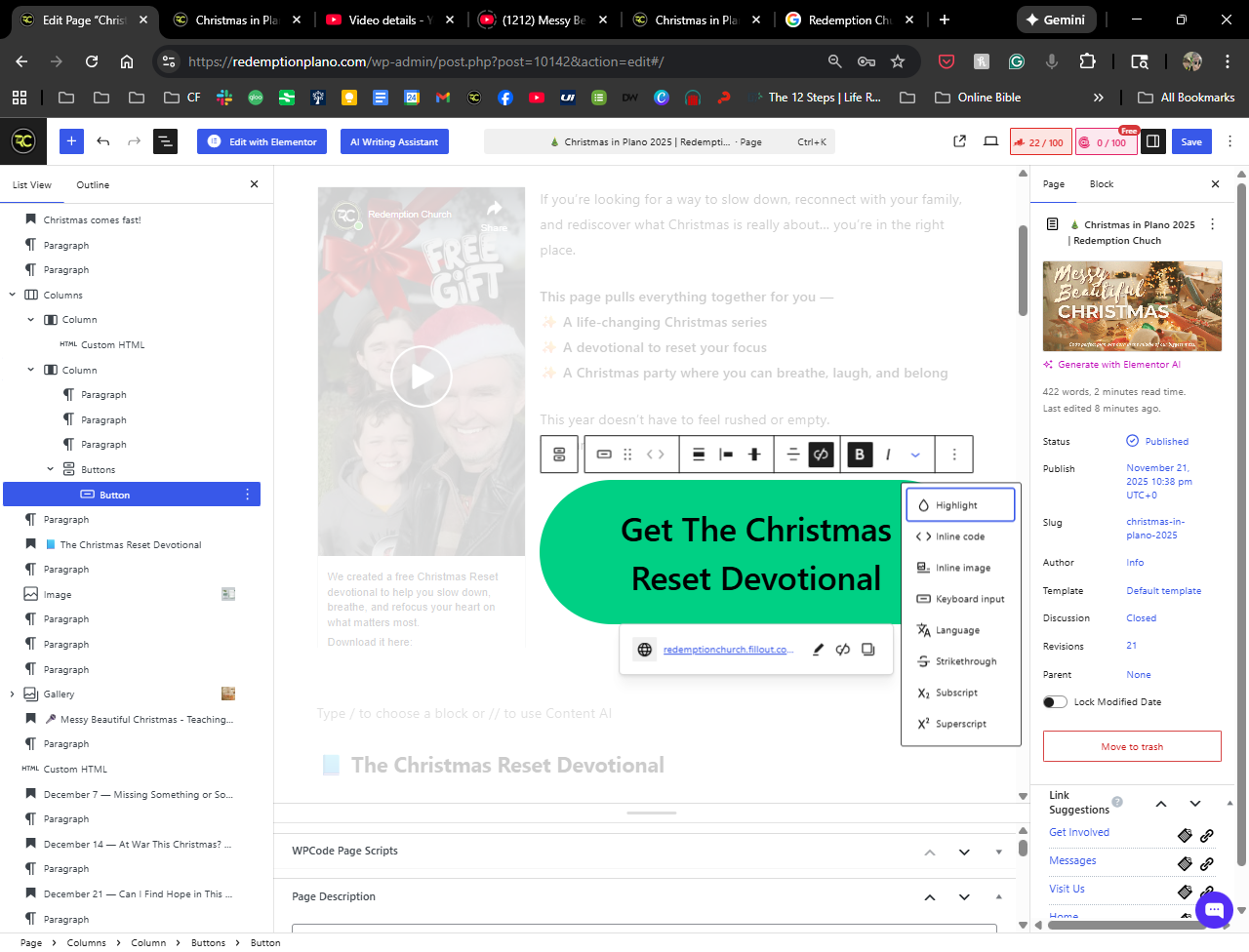Switch to the Outline tab
This screenshot has width=1249, height=952.
point(93,184)
